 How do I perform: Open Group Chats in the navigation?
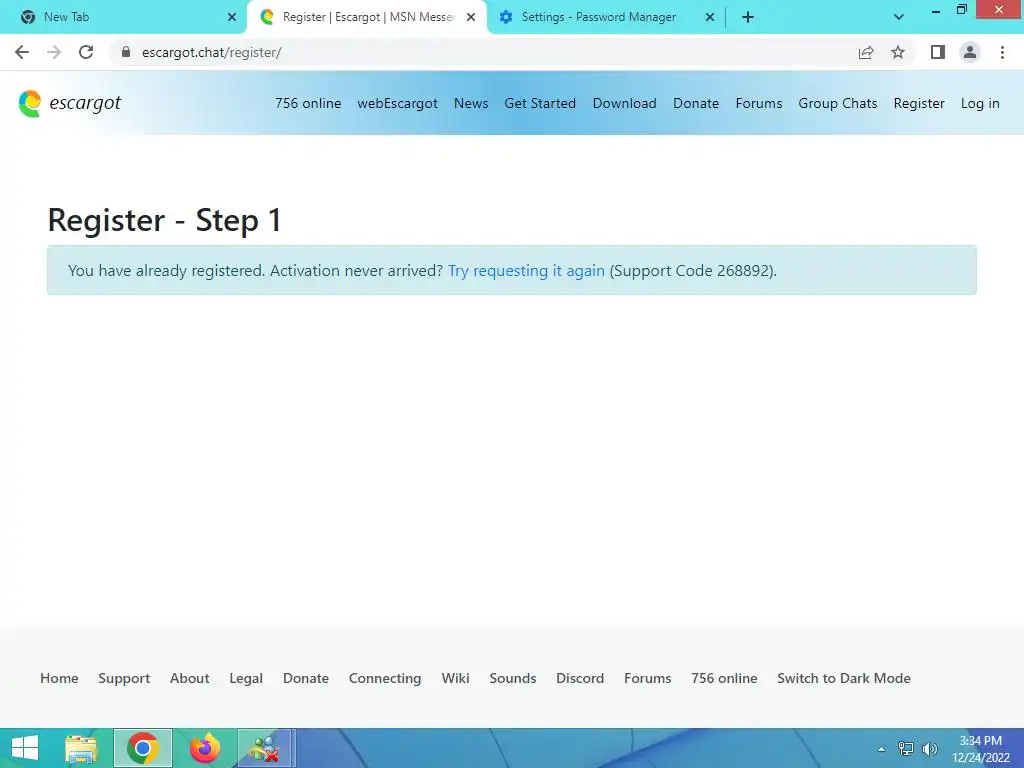click(838, 103)
